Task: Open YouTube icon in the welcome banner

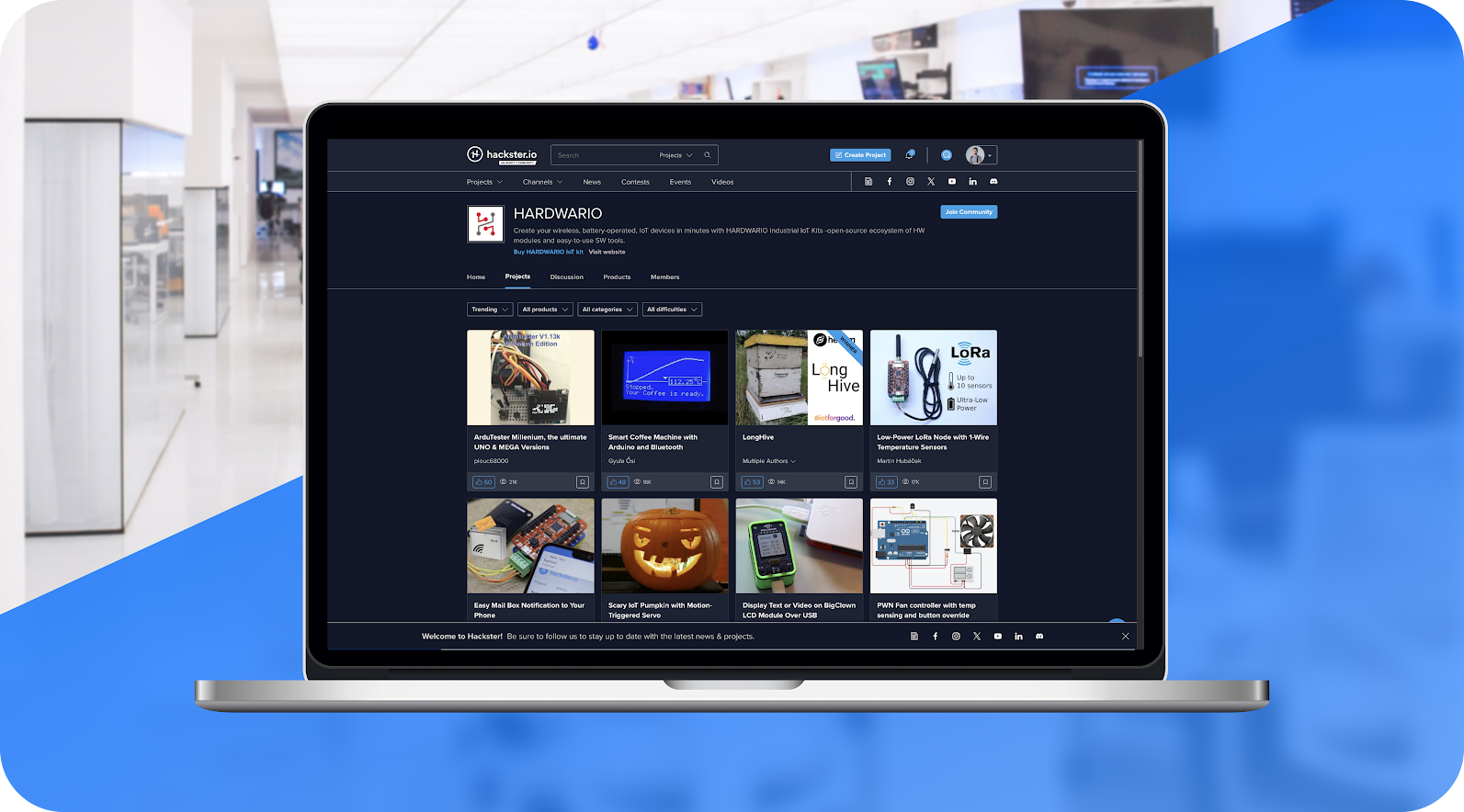Action: [998, 637]
